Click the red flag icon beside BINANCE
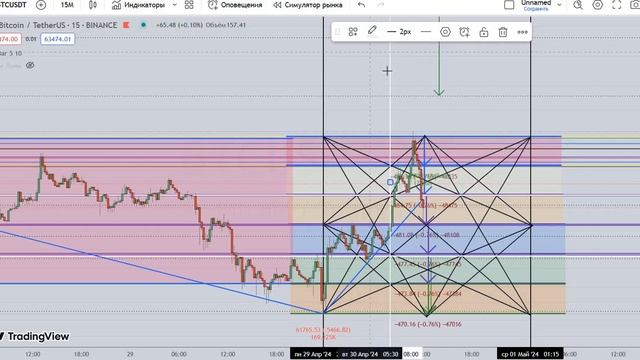Image resolution: width=640 pixels, height=360 pixels. pyautogui.click(x=127, y=25)
